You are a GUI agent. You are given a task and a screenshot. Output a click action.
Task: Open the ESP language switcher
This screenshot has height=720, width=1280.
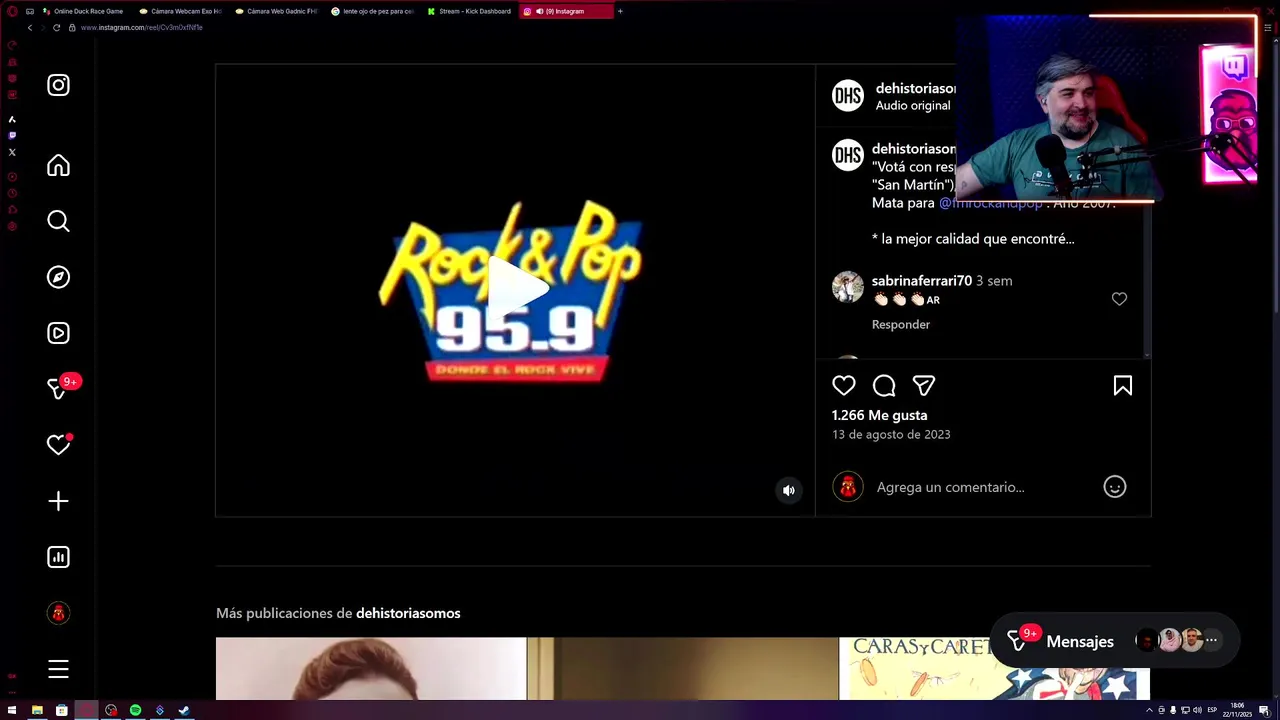1213,710
